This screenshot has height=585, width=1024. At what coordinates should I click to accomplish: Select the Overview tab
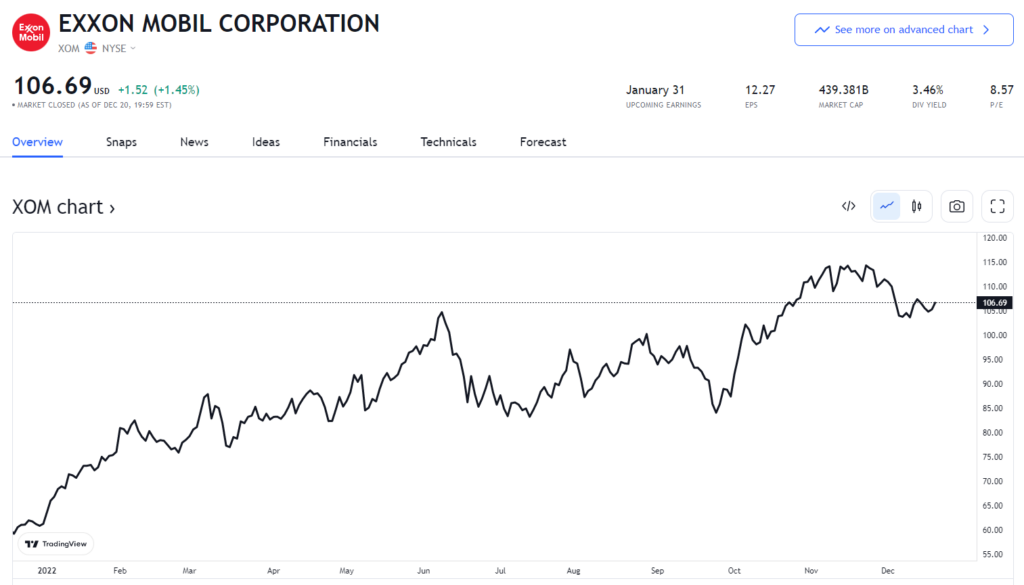pyautogui.click(x=37, y=142)
